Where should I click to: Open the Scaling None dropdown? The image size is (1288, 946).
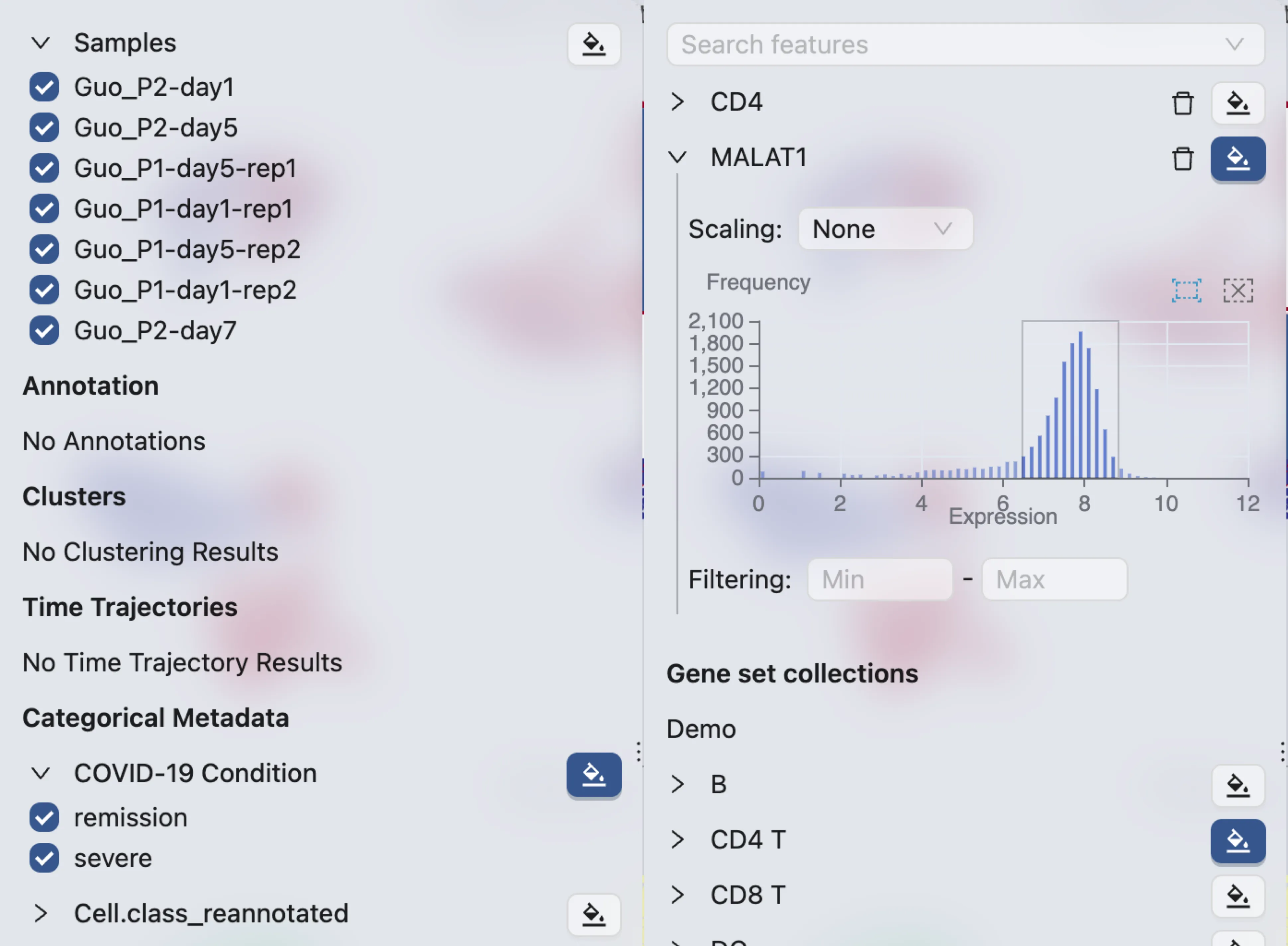[x=885, y=229]
